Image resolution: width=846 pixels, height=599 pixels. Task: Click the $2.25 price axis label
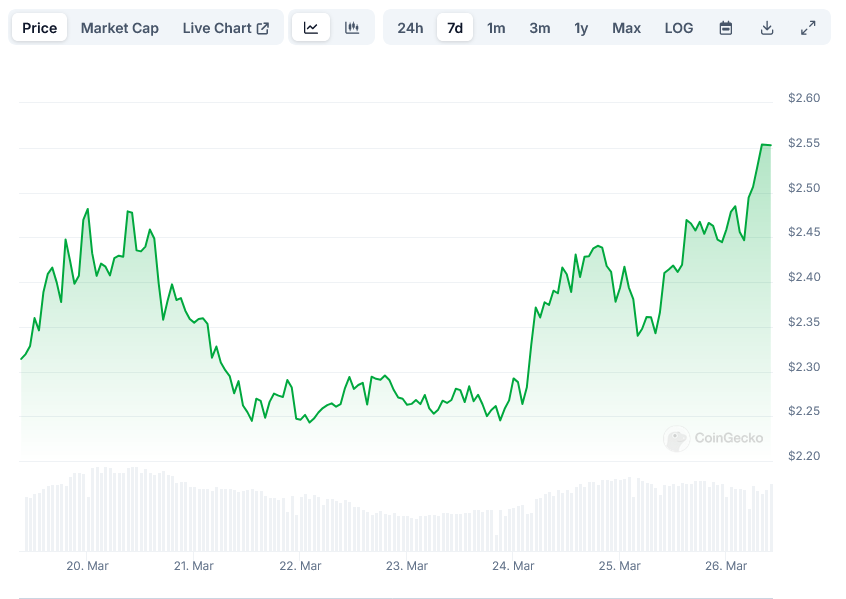(x=804, y=411)
